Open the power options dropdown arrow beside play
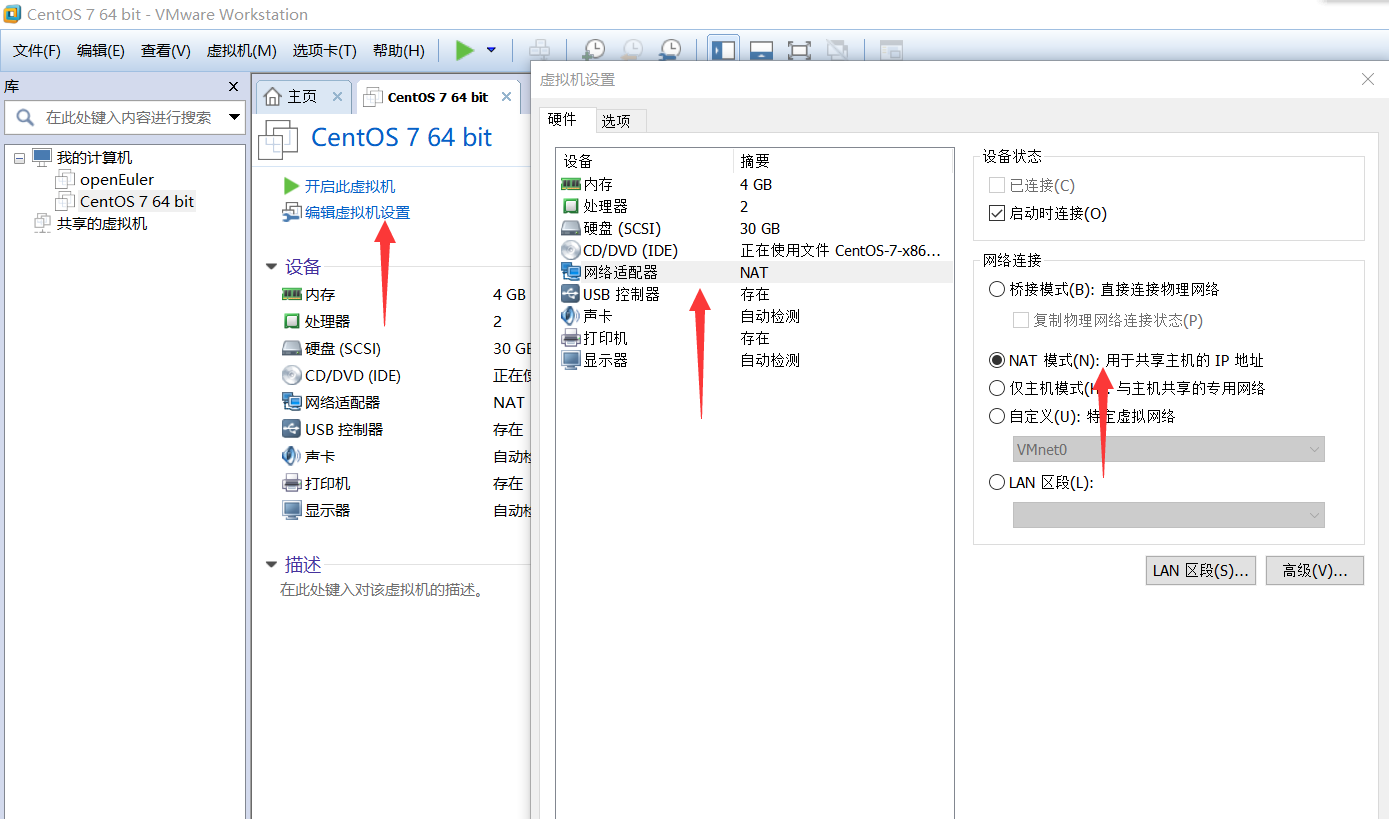The width and height of the screenshot is (1389, 819). [491, 50]
